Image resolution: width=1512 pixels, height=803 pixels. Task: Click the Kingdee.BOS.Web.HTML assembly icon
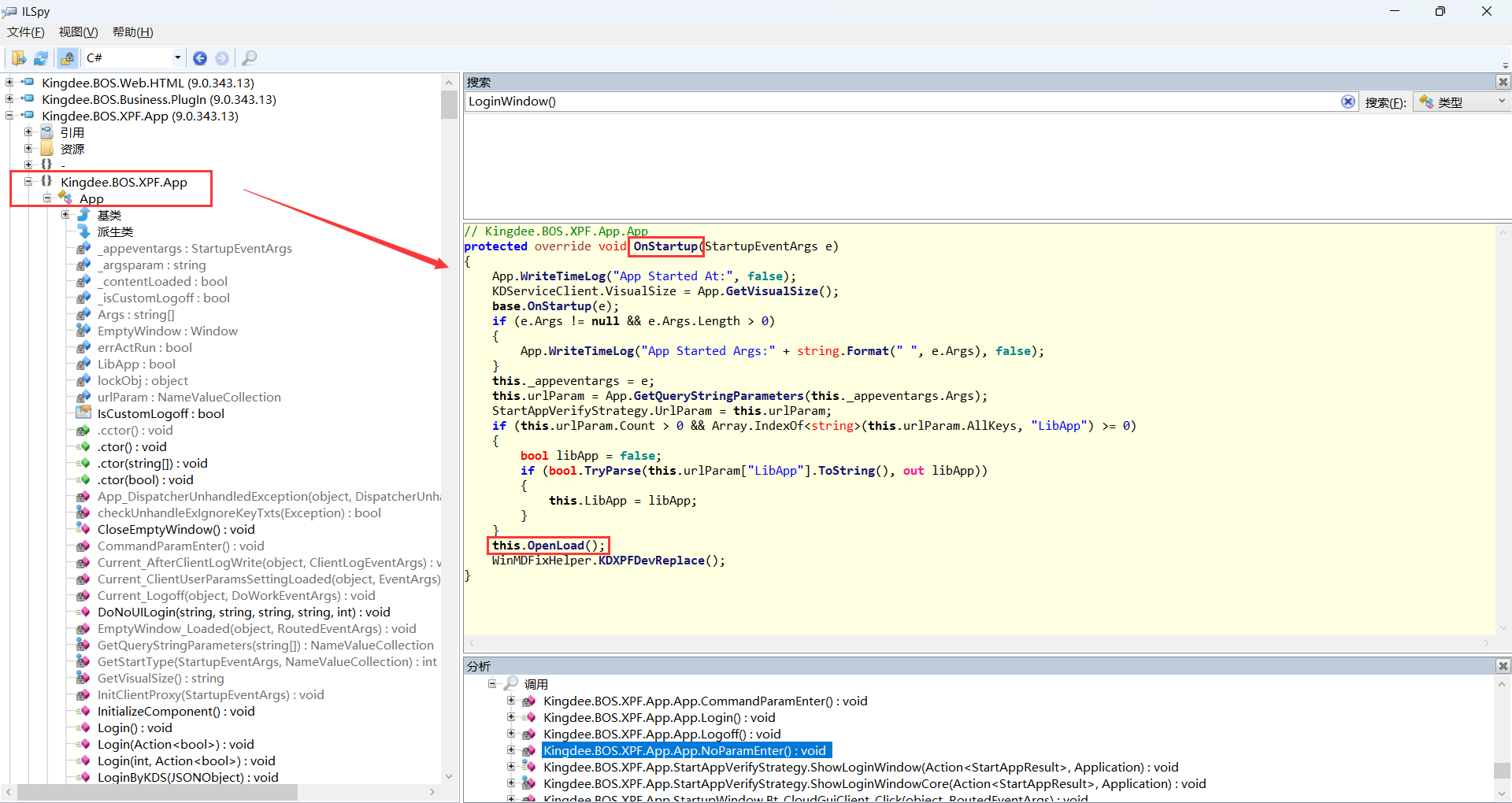[x=28, y=82]
